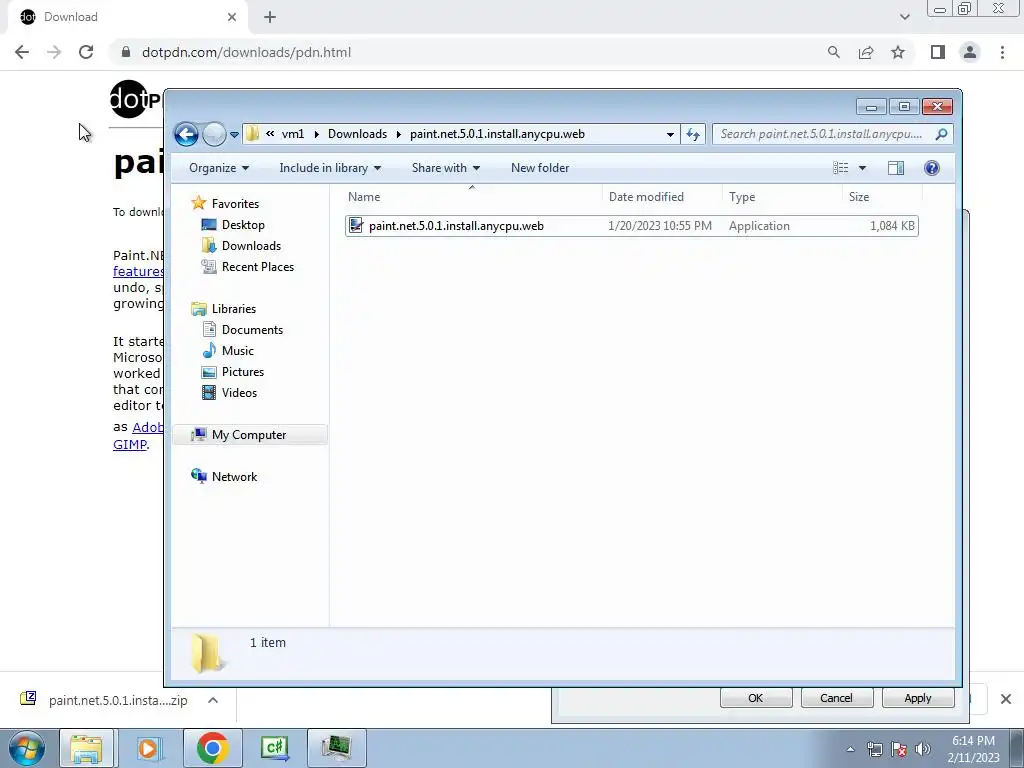Select My Computer in navigation pane

point(249,435)
